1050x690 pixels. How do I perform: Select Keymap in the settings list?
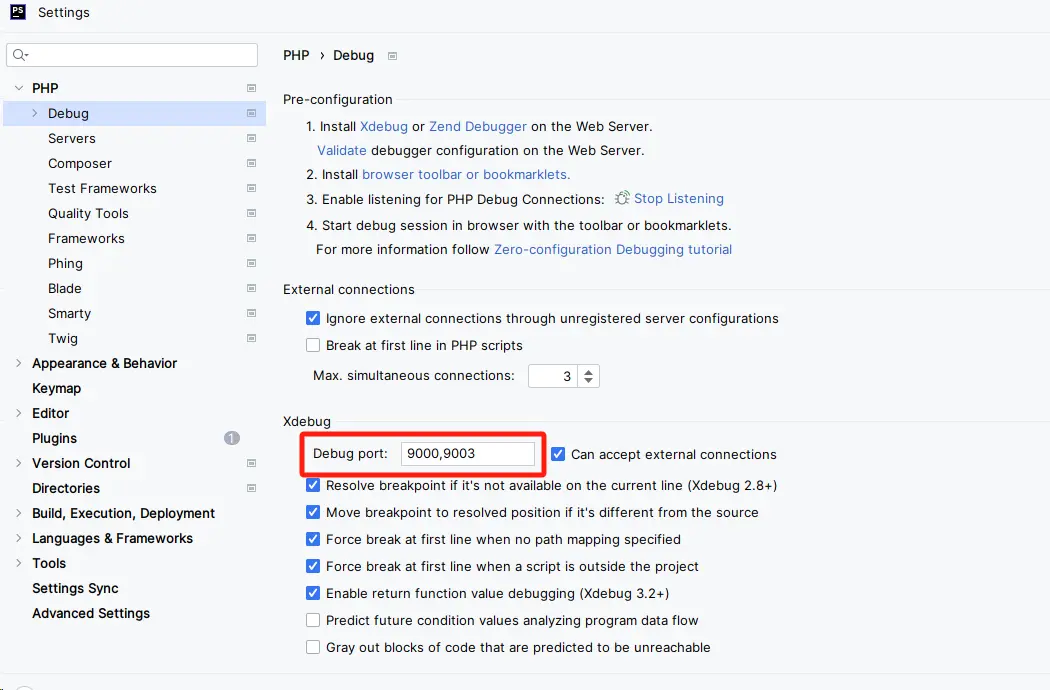point(56,388)
